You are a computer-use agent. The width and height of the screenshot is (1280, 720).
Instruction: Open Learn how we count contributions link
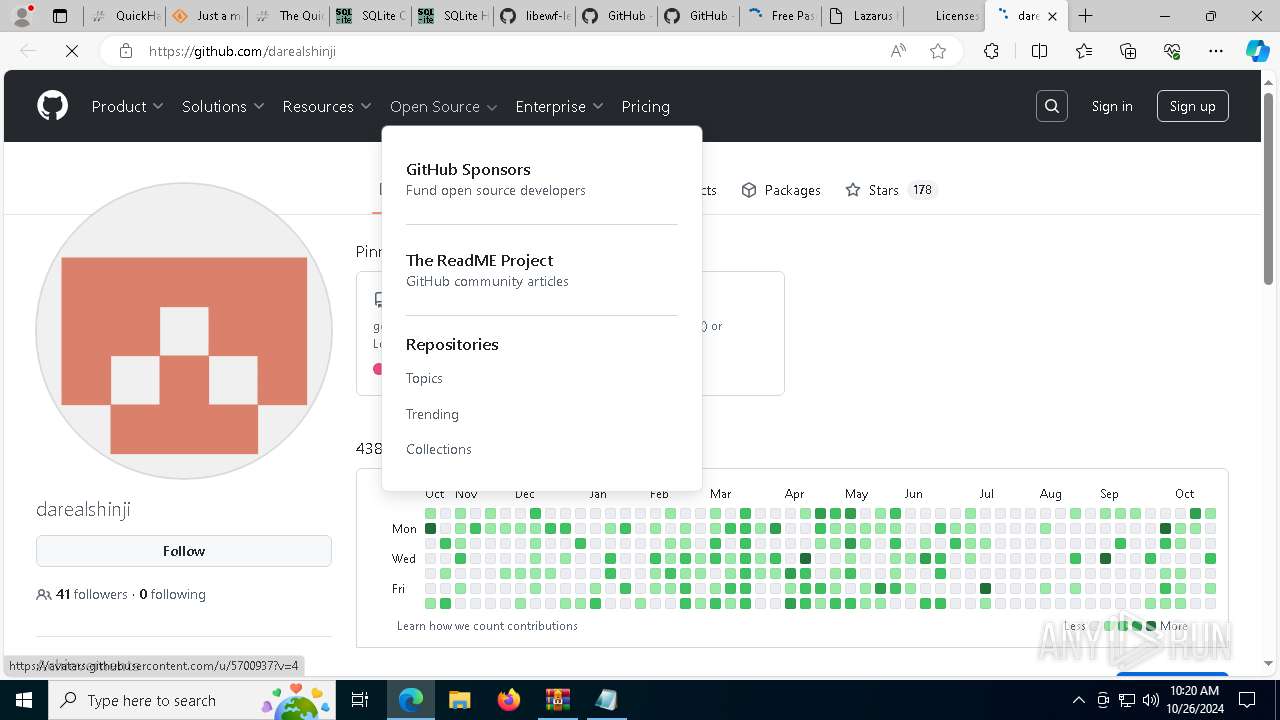[487, 626]
